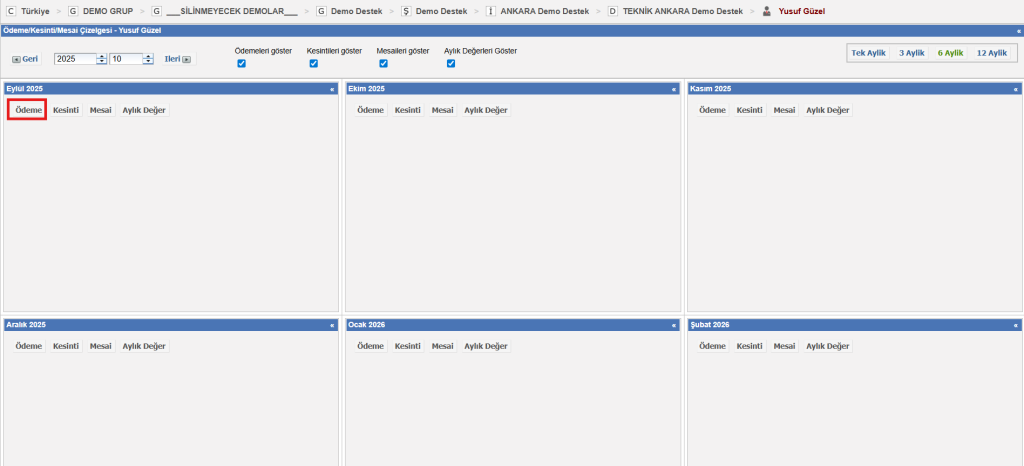The width and height of the screenshot is (1024, 466).
Task: Click the ANKARA Demo Destek workplace icon
Action: [490, 10]
